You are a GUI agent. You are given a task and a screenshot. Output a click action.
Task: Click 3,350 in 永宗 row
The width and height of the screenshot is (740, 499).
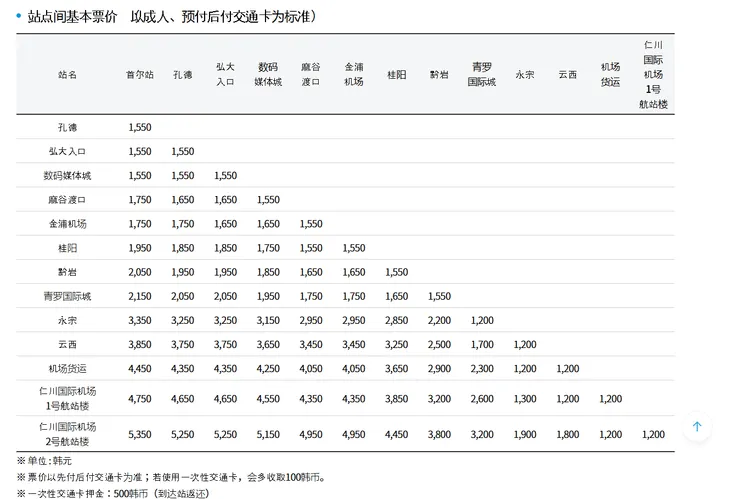click(140, 321)
